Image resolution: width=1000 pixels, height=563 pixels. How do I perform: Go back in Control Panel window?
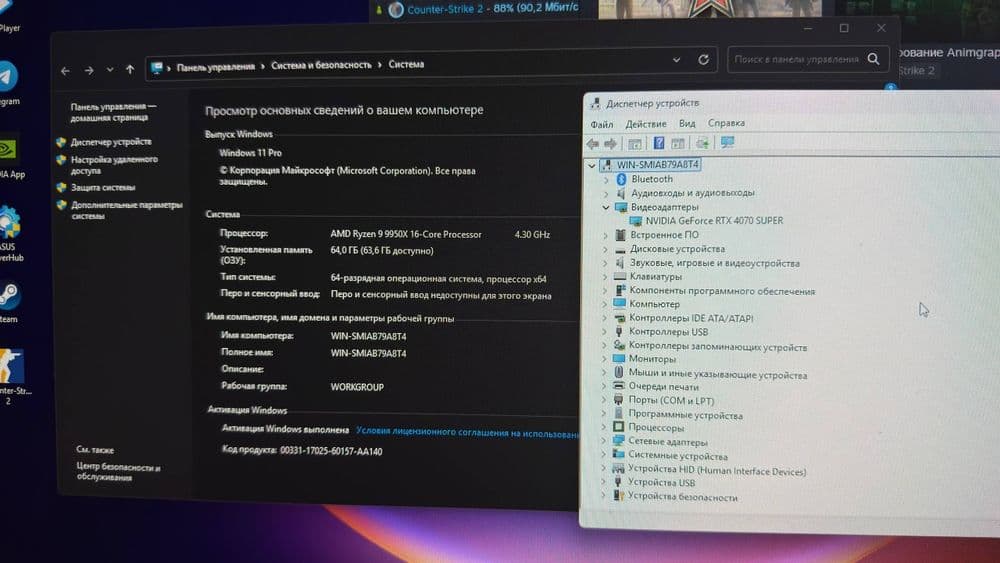click(x=65, y=71)
